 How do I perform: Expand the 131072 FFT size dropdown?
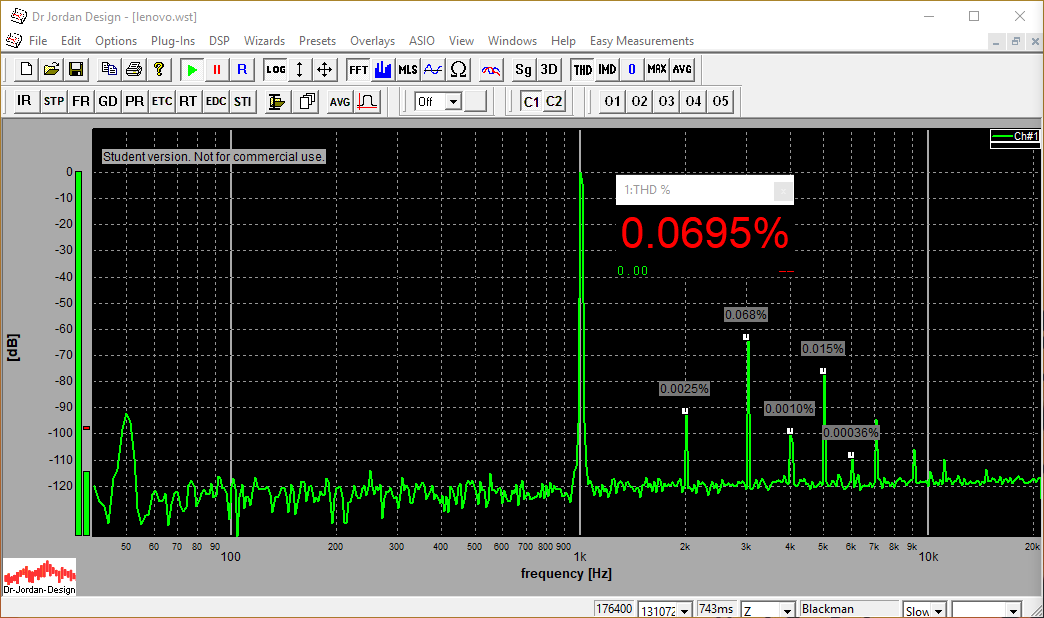[684, 610]
